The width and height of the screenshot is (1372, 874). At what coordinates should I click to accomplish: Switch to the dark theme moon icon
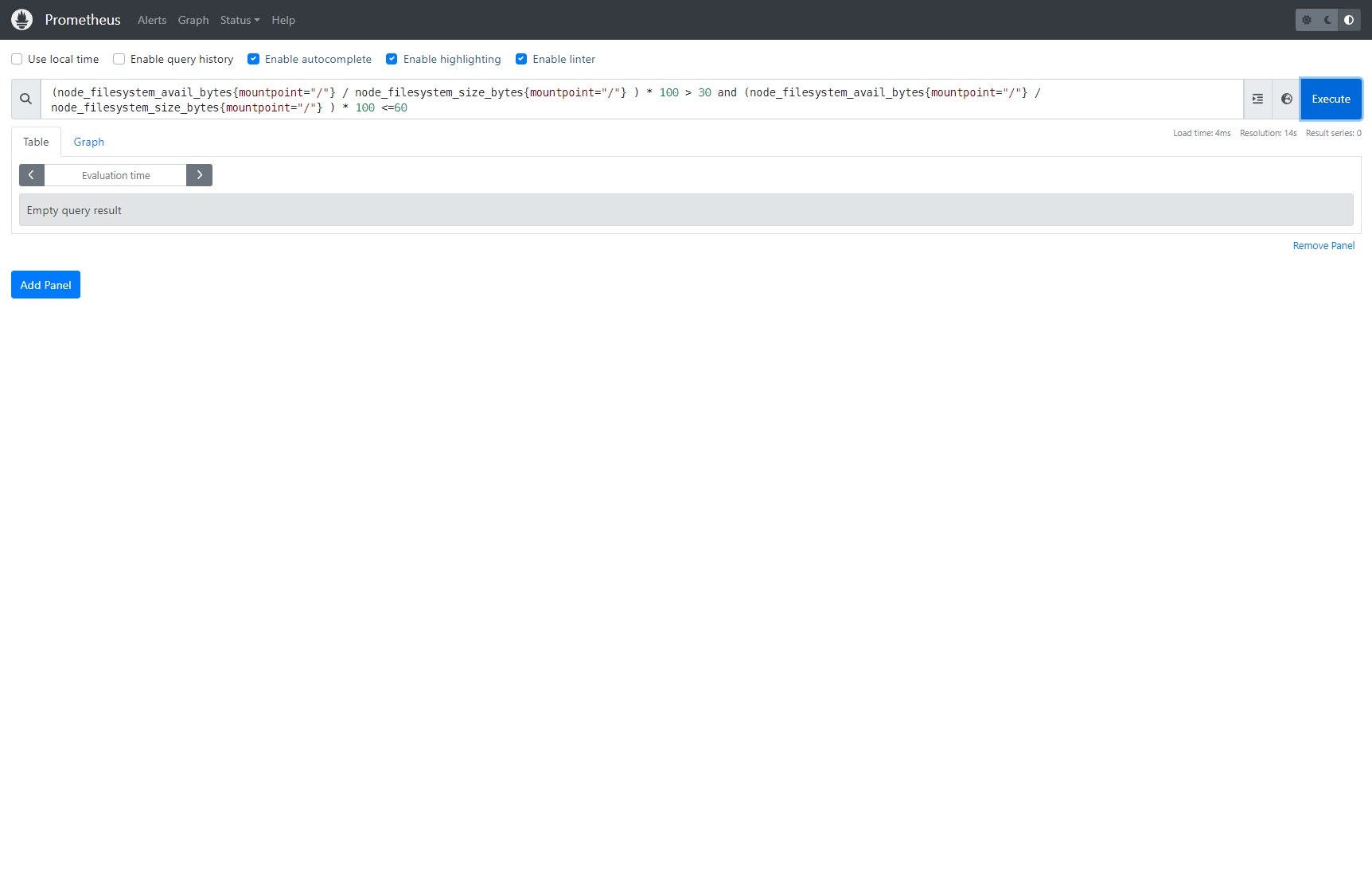(x=1328, y=20)
